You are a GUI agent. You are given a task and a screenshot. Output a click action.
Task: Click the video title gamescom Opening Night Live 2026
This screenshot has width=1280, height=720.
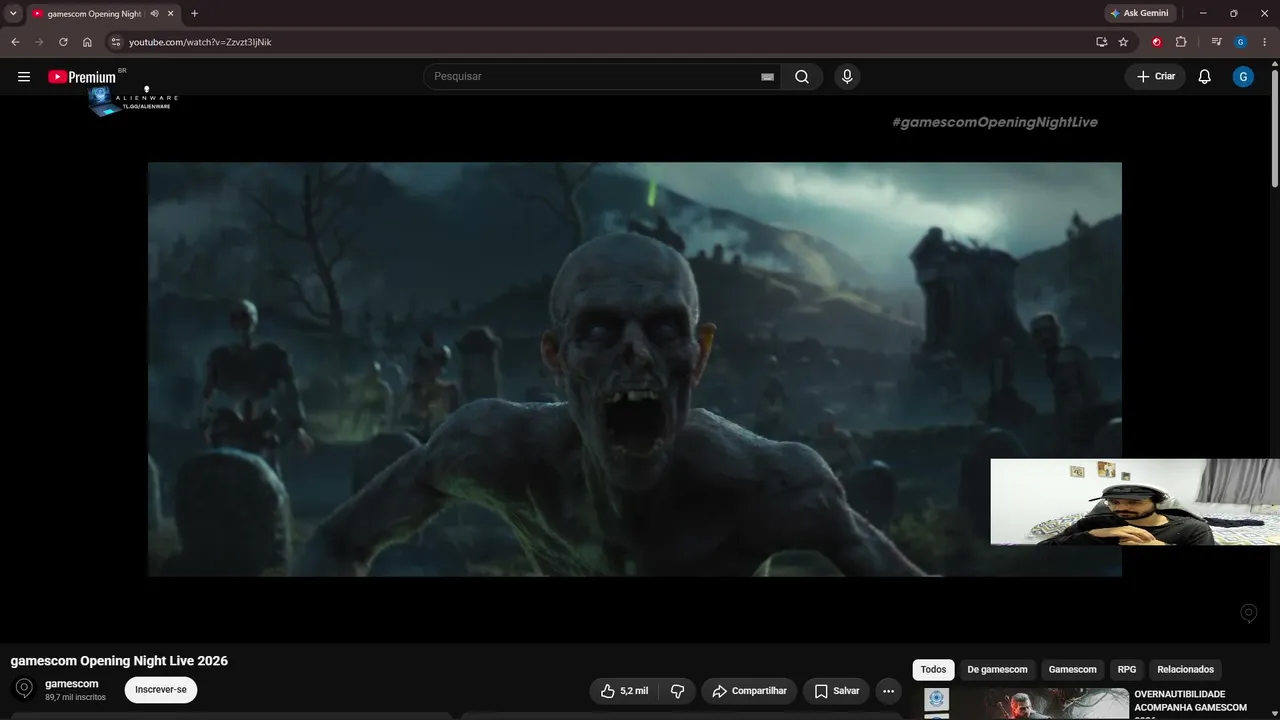[119, 661]
